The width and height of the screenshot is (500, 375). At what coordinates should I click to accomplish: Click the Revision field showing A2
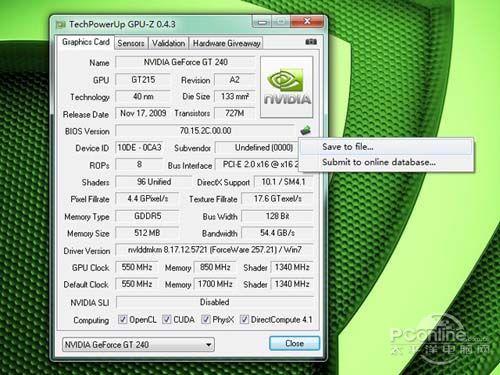pyautogui.click(x=235, y=80)
